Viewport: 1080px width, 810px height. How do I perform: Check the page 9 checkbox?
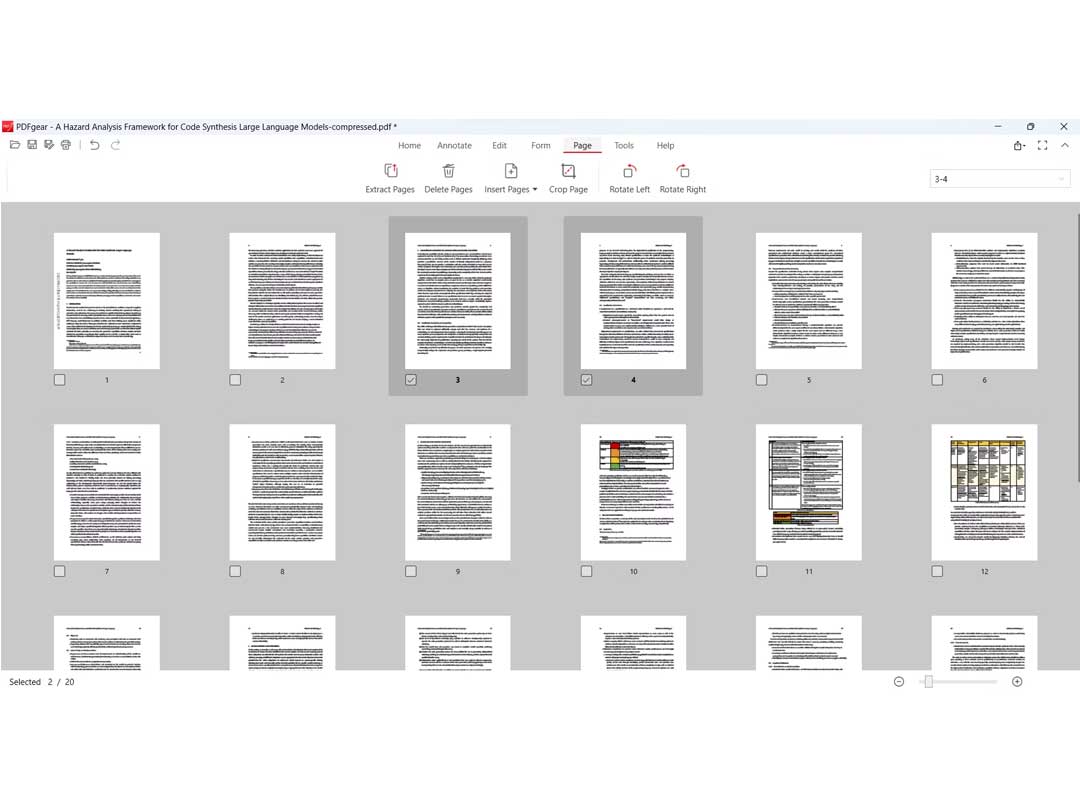411,571
